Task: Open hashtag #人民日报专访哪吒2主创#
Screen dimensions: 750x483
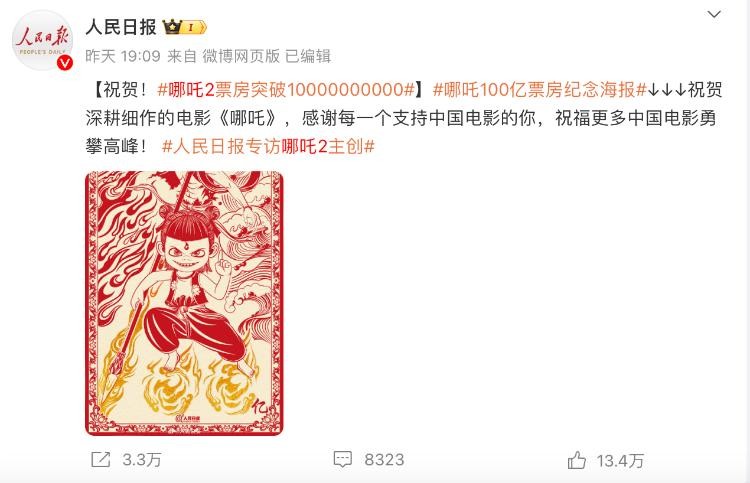Action: pyautogui.click(x=268, y=146)
